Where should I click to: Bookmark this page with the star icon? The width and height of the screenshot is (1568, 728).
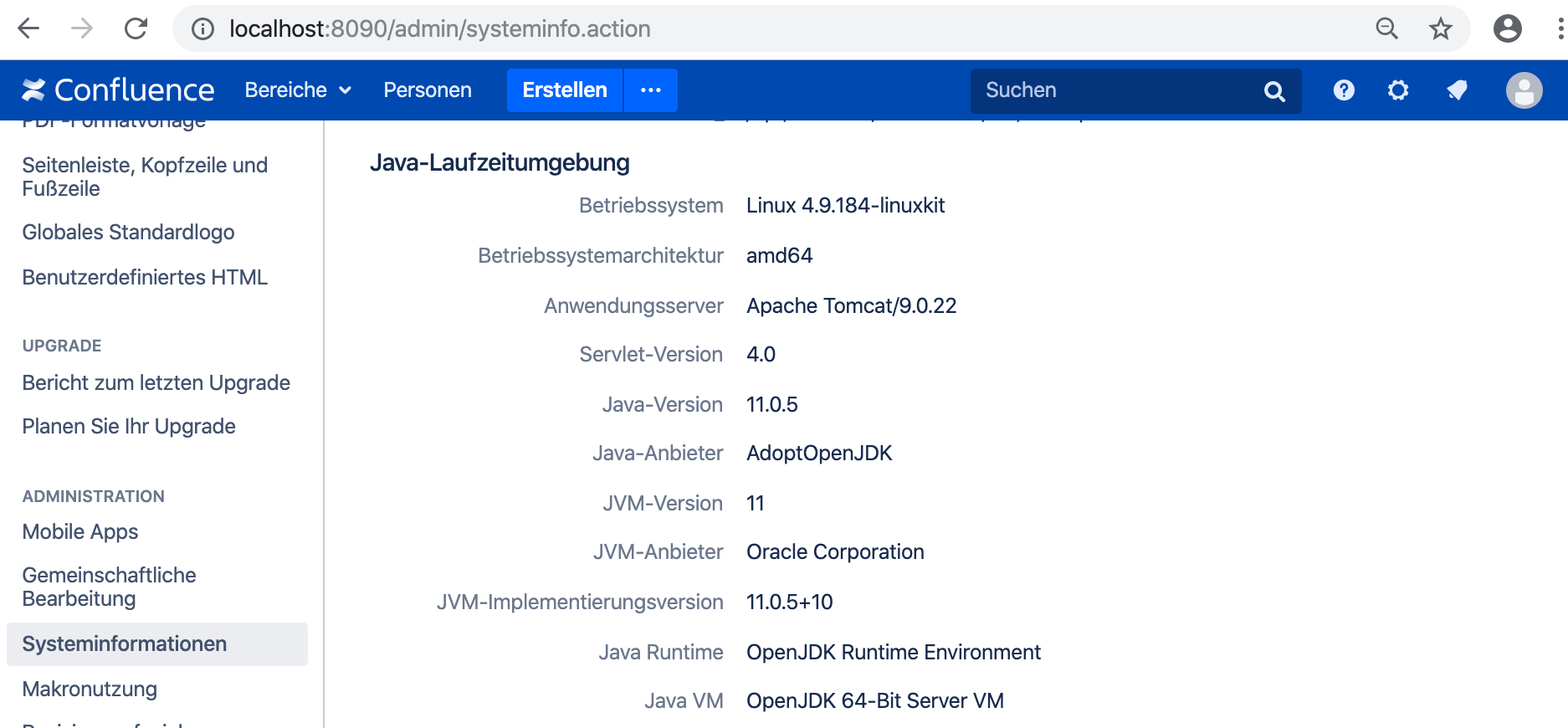(1441, 29)
